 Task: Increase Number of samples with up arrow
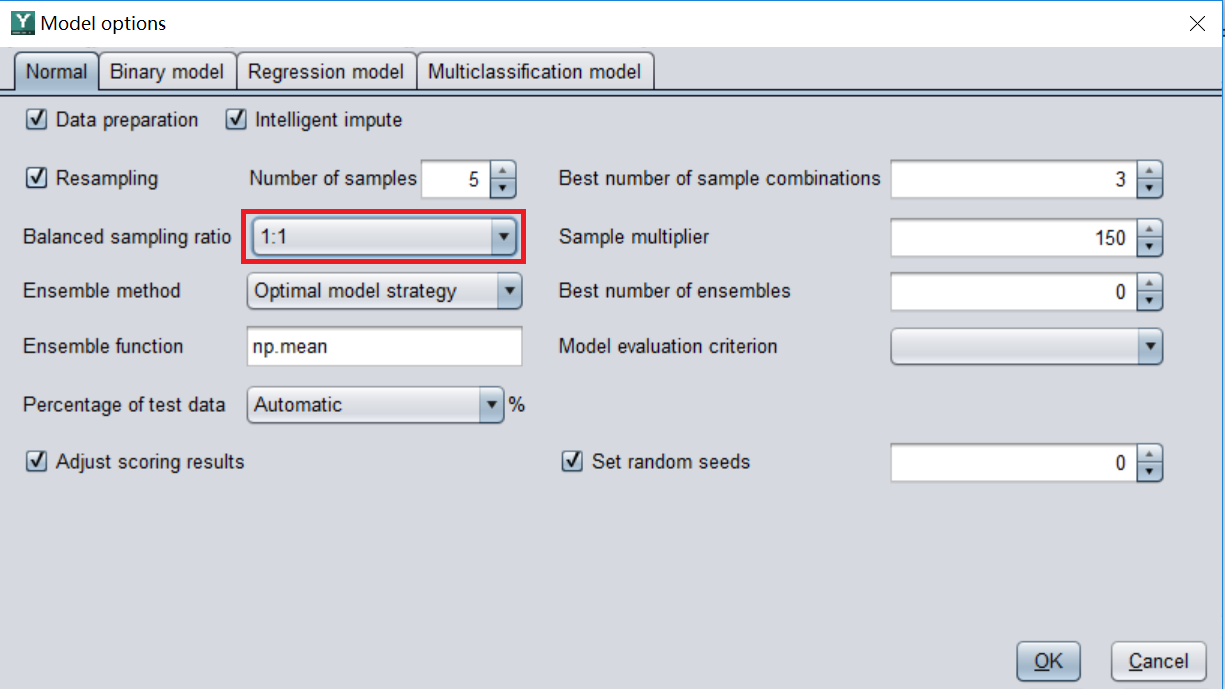pos(504,171)
